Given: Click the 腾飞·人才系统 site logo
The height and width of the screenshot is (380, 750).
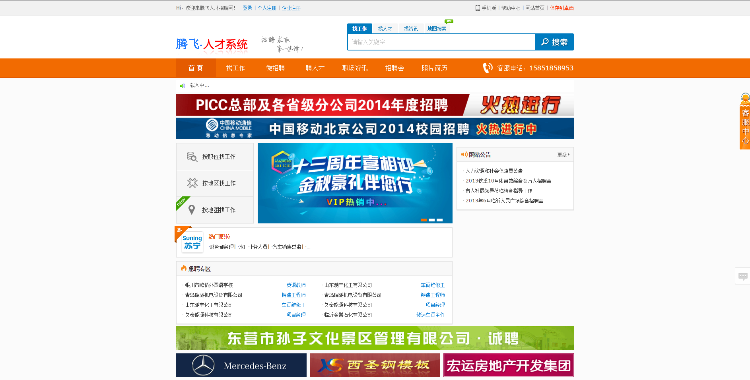Looking at the screenshot, I should (211, 44).
